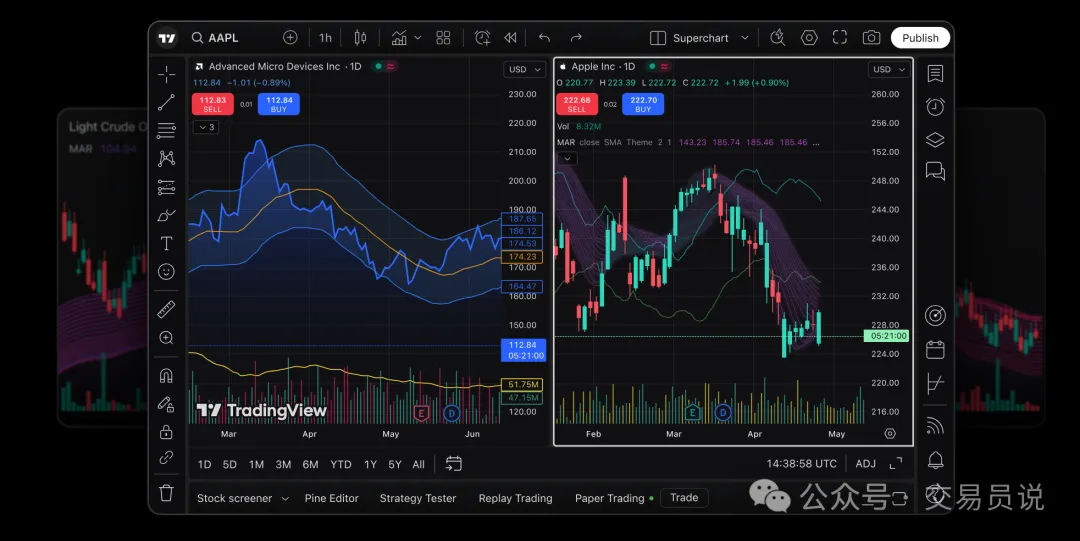The height and width of the screenshot is (541, 1080).
Task: Click the market status green dot on AMD chart
Action: 378,66
